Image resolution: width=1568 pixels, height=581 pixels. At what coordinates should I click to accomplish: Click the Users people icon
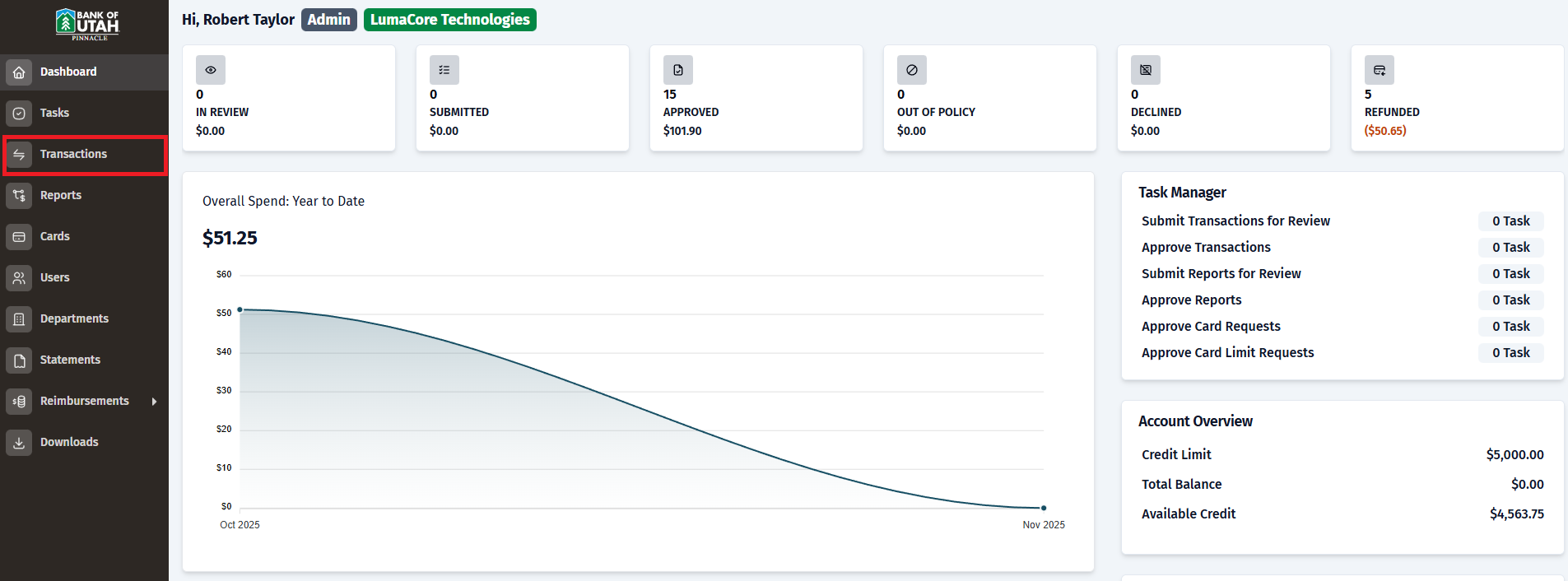click(19, 278)
